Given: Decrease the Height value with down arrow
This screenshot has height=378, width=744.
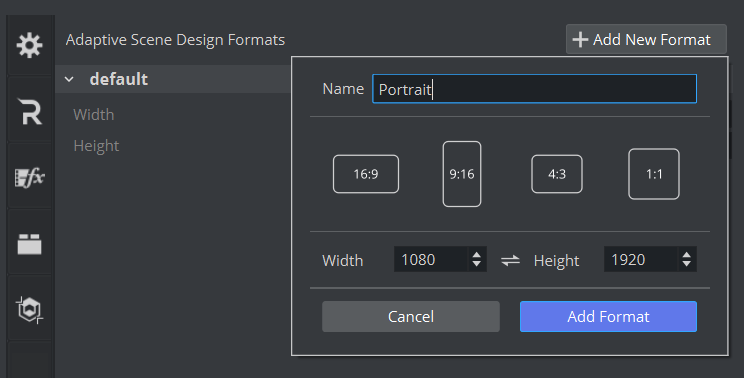Looking at the screenshot, I should pos(687,264).
